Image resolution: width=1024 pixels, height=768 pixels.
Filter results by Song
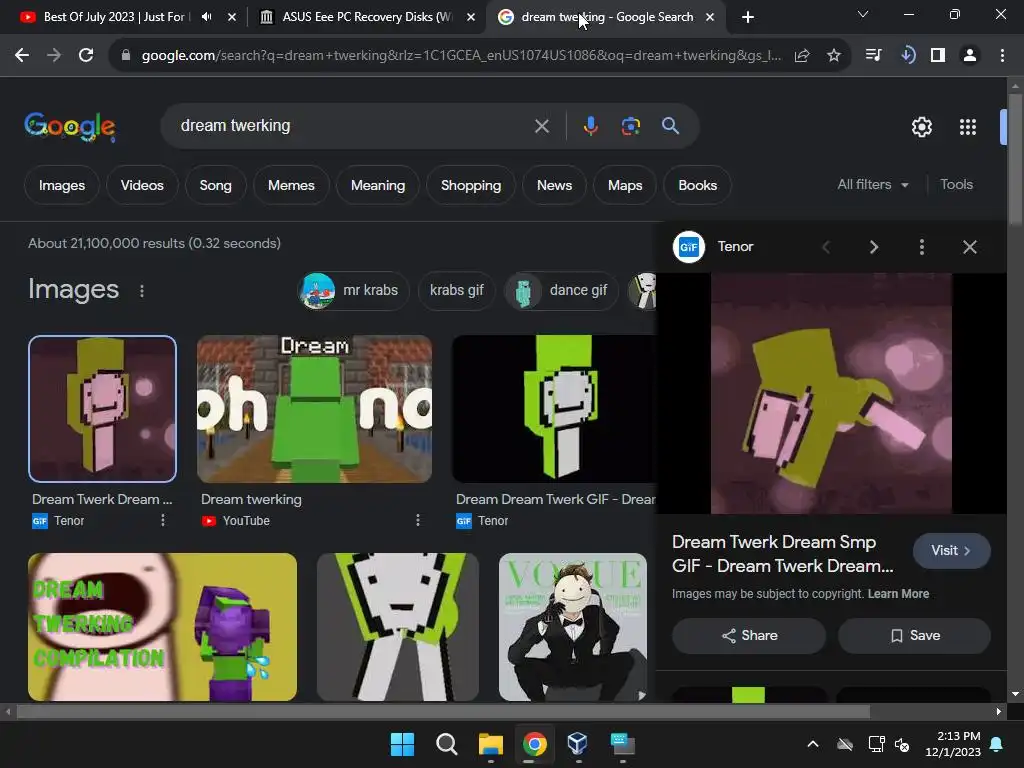216,185
